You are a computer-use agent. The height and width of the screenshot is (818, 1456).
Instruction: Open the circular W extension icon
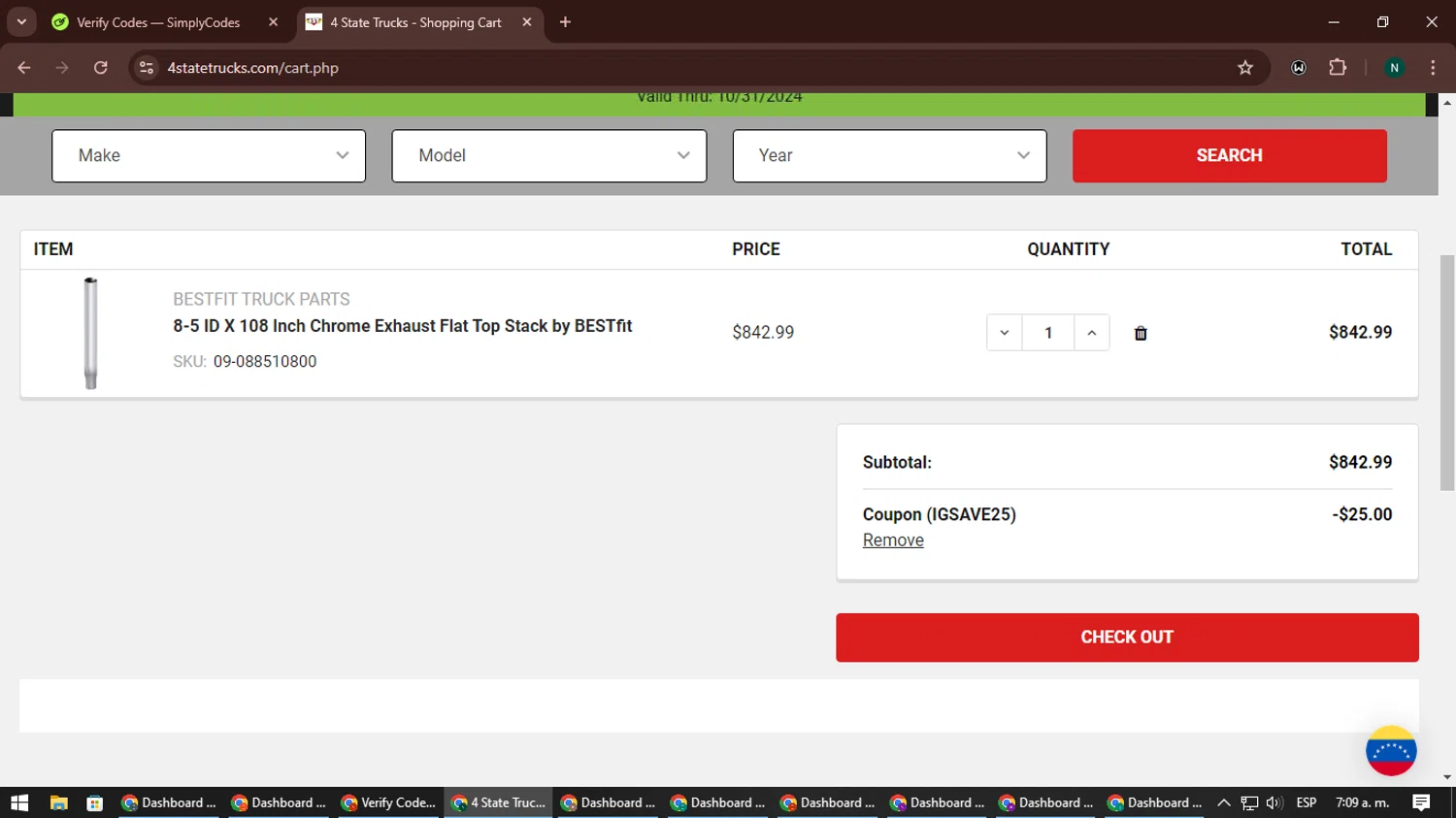pos(1299,68)
